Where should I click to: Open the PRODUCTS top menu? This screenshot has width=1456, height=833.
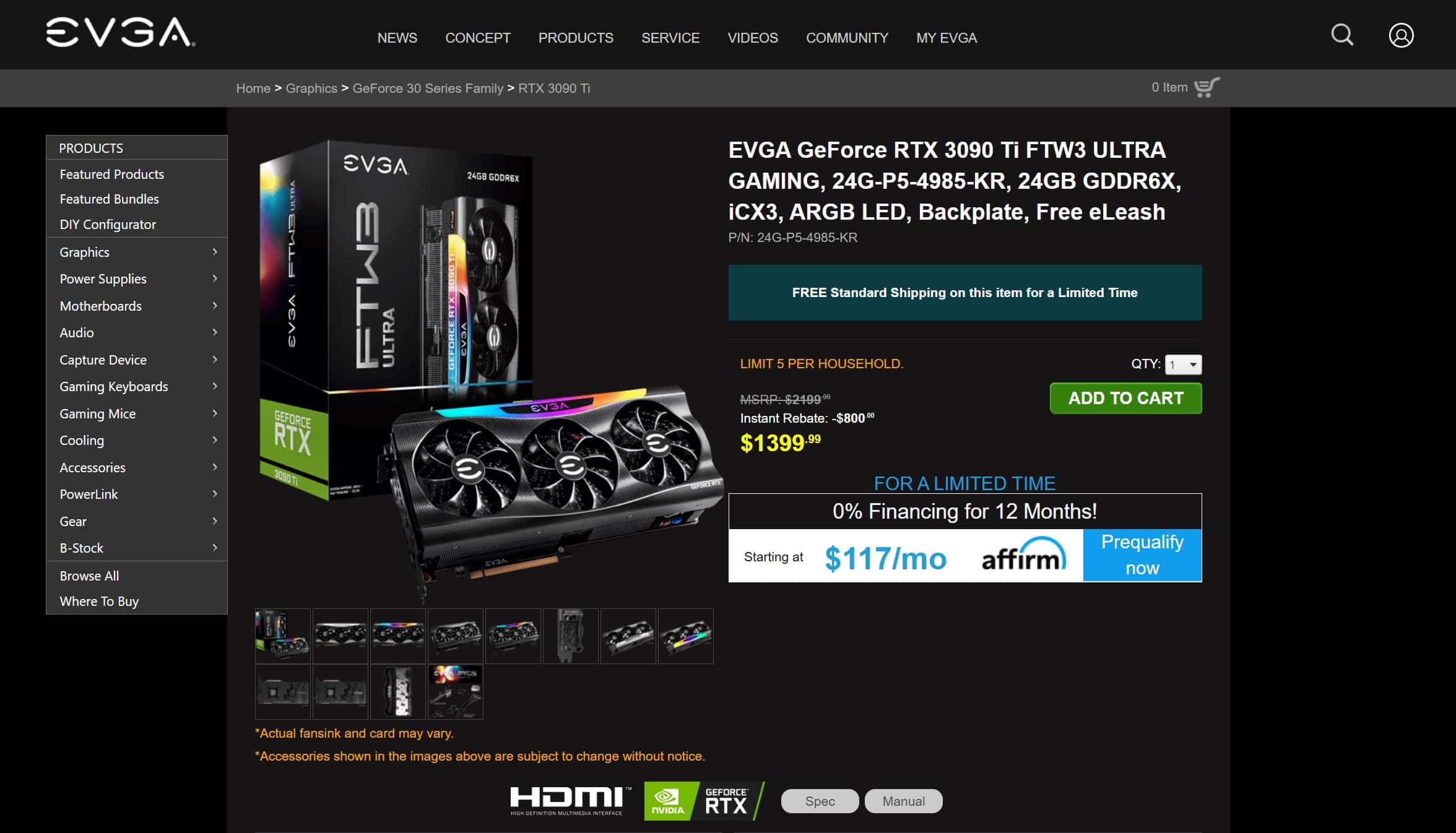coord(576,38)
